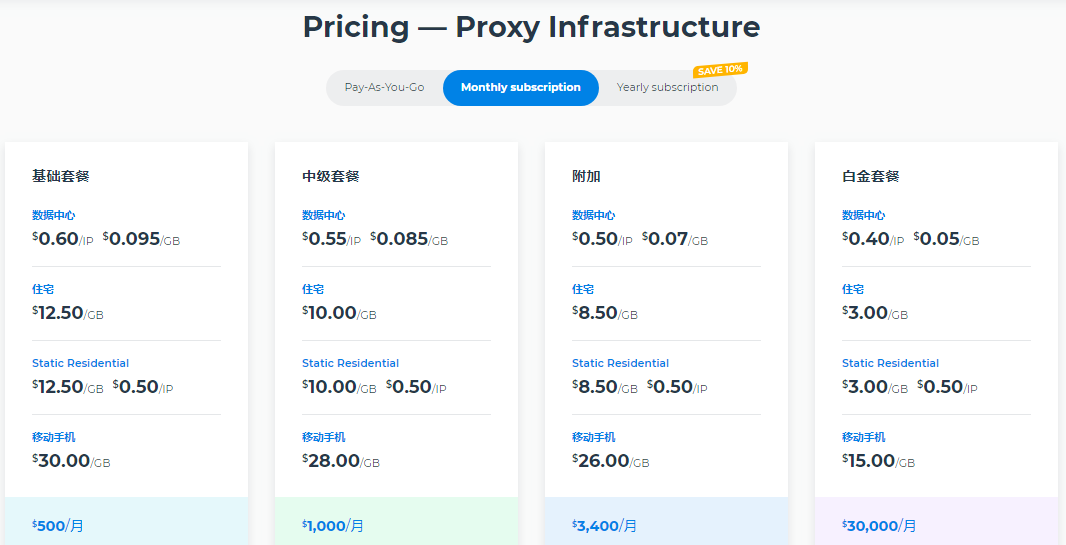Choose the $30,000/月 price footer

tap(879, 525)
